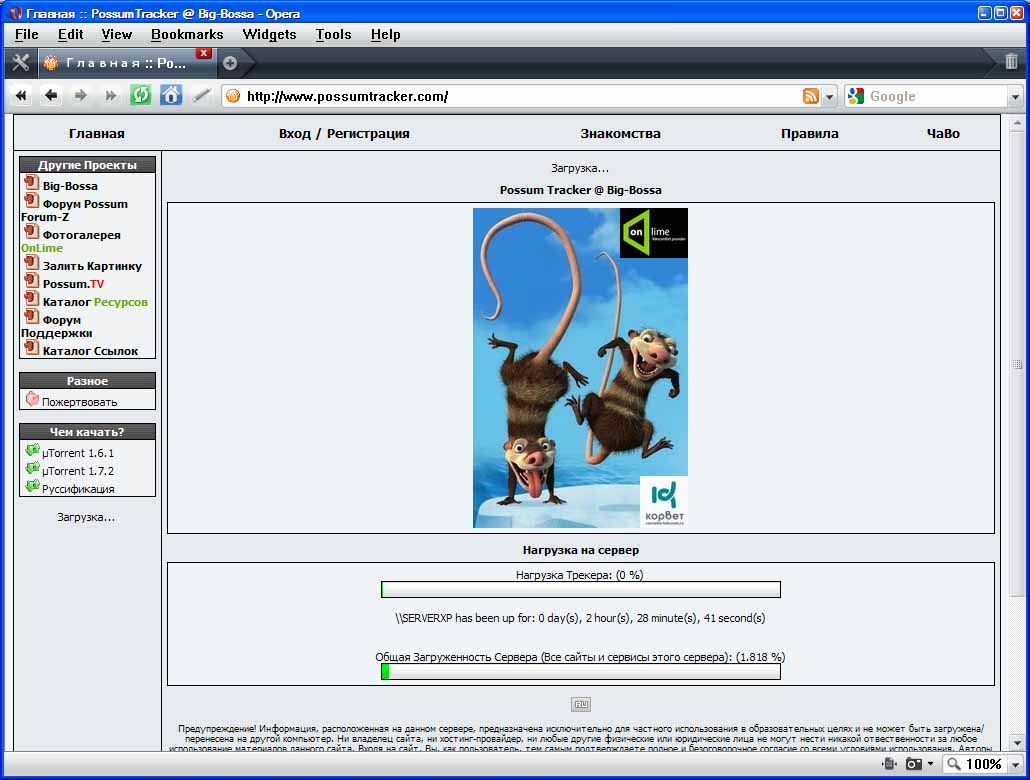This screenshot has height=780, width=1030.
Task: Open the Possum.TV link
Action: 73,284
